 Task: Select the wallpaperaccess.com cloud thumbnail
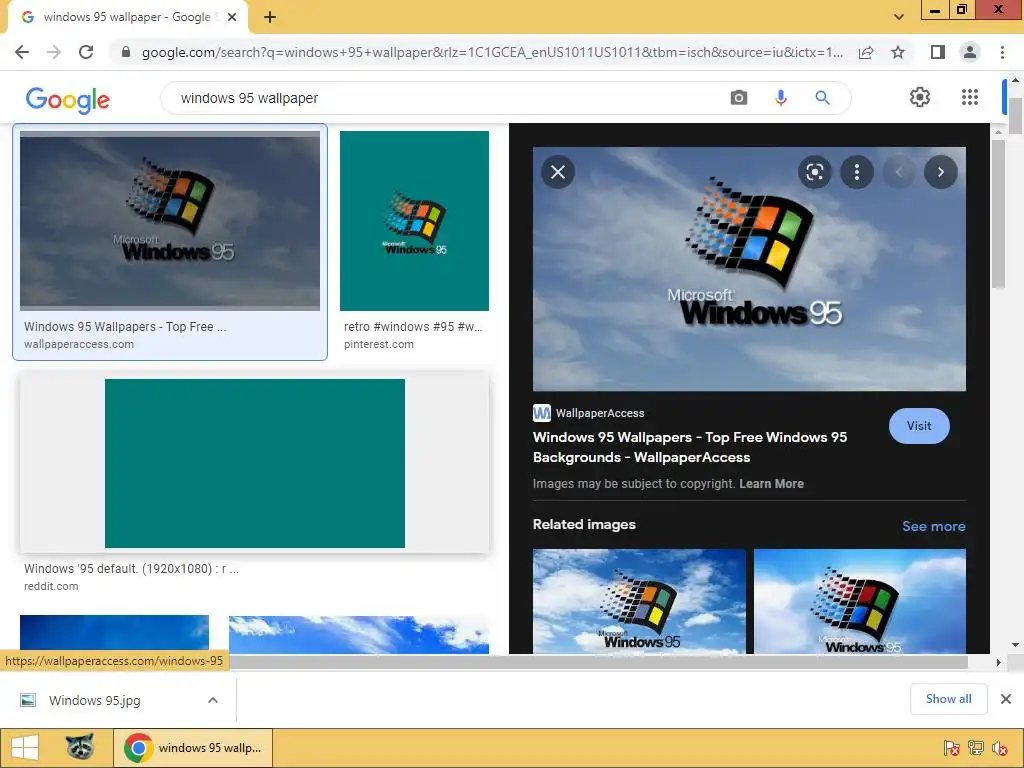(x=170, y=220)
